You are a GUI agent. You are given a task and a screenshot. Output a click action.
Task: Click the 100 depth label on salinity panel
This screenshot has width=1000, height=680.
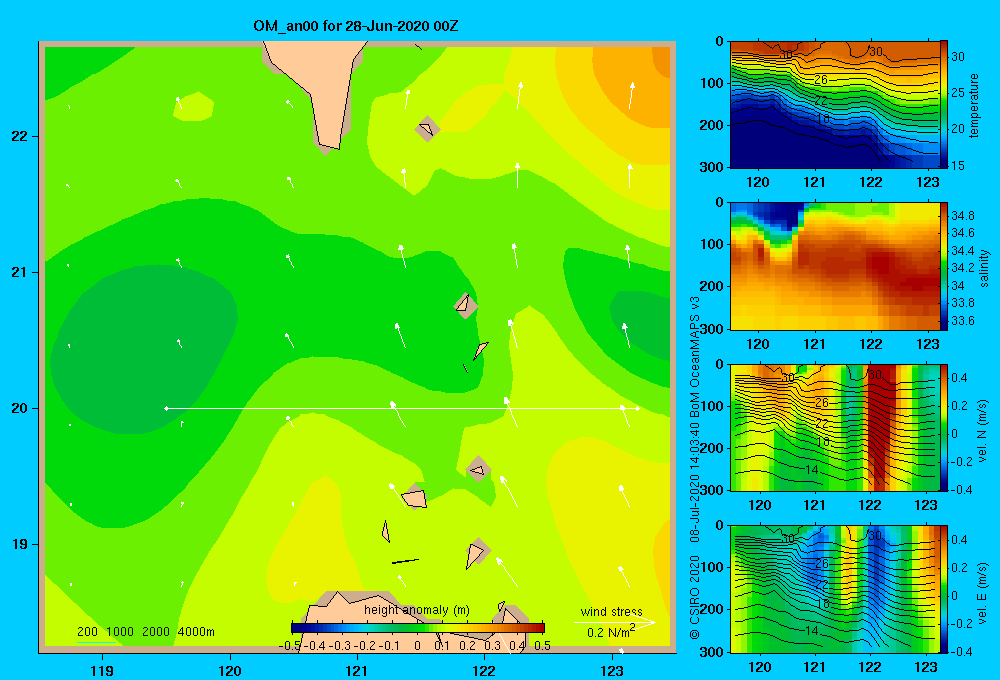[x=712, y=244]
